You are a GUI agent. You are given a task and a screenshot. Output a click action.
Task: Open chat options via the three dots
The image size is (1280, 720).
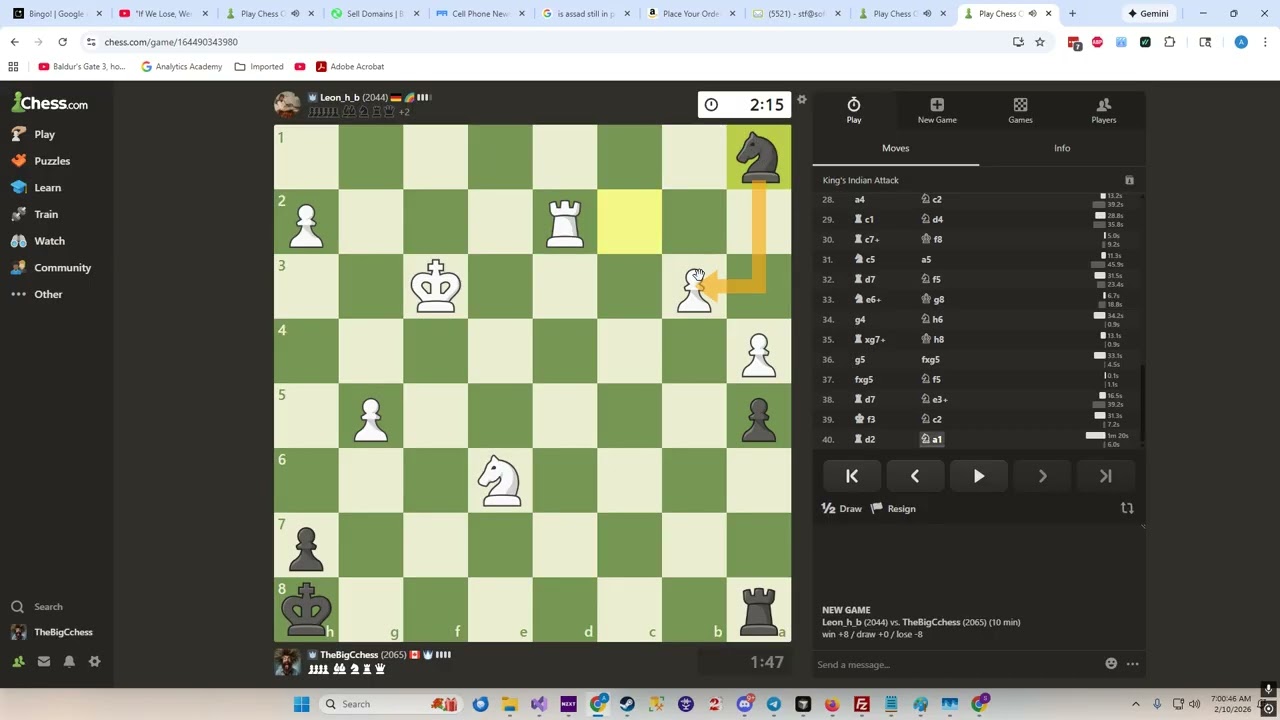click(1133, 664)
